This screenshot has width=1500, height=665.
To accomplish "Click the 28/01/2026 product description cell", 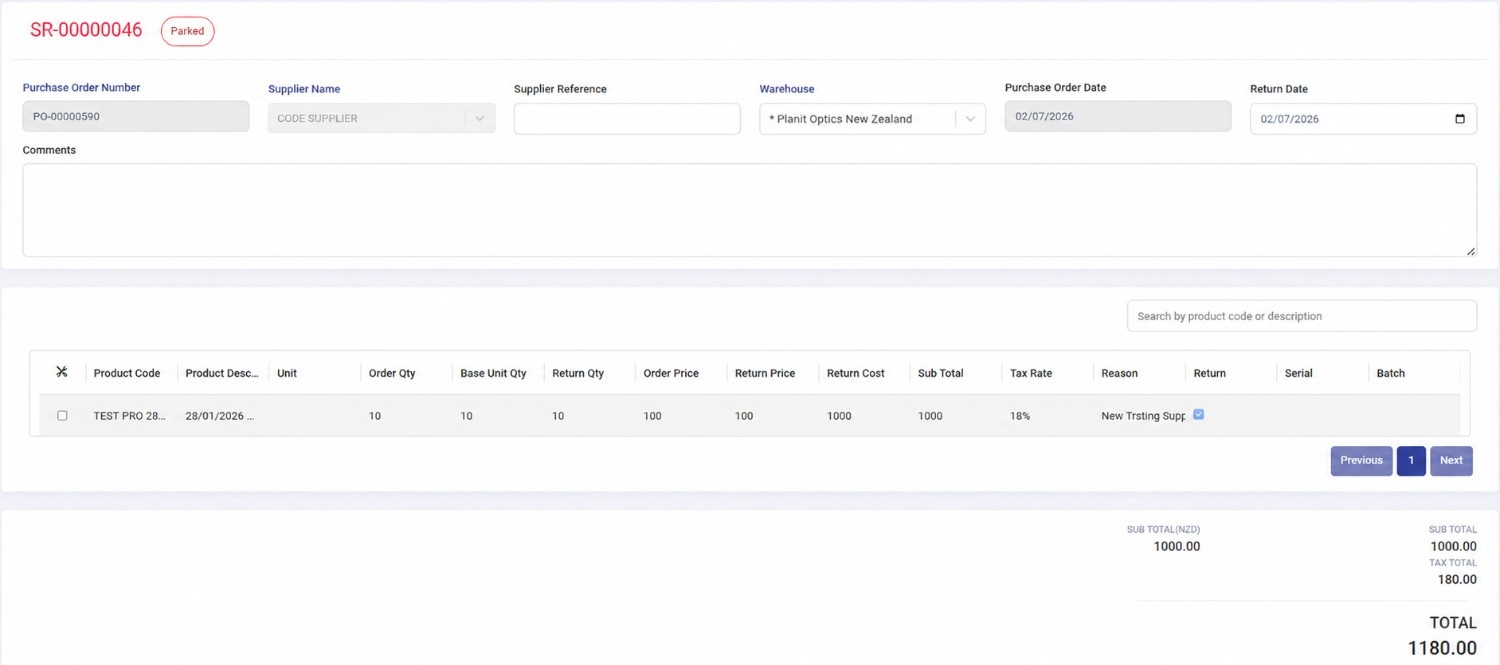I will pos(220,416).
